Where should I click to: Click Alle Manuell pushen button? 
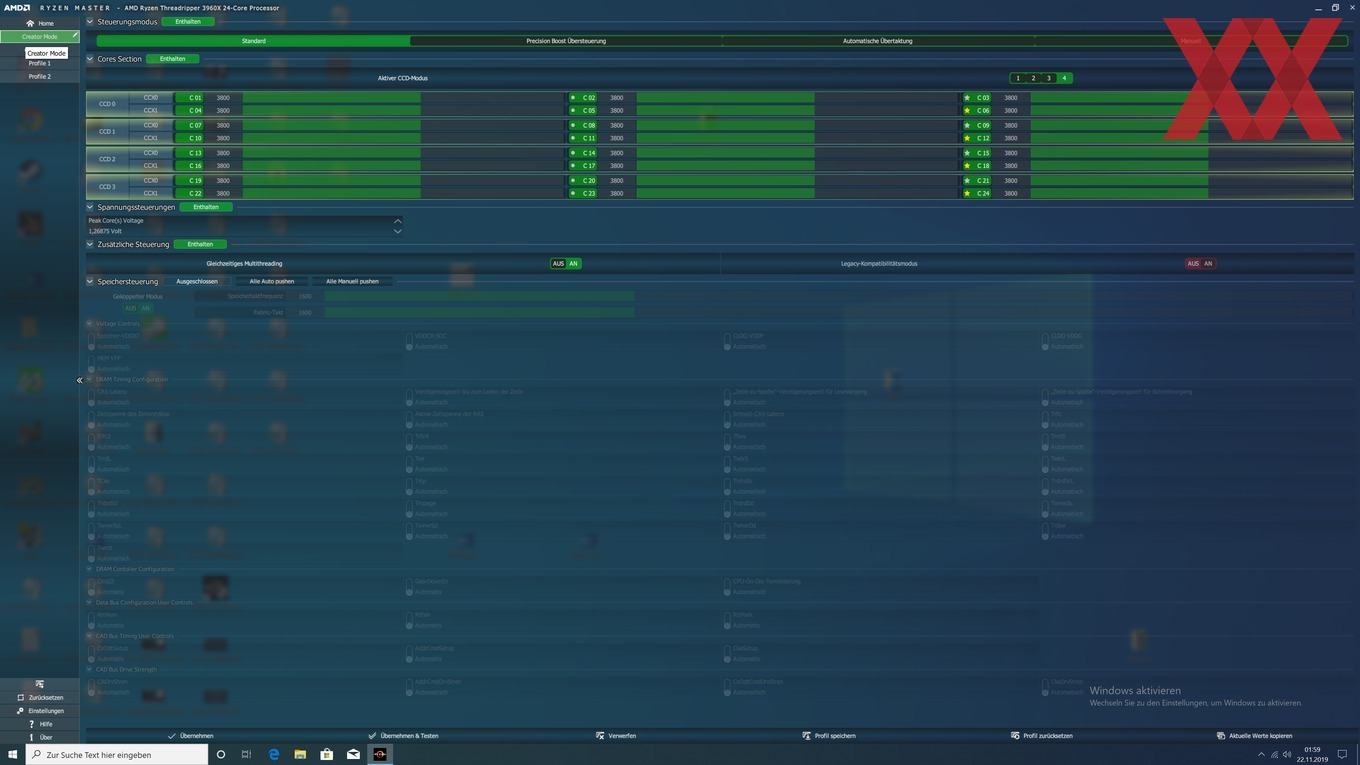click(352, 281)
